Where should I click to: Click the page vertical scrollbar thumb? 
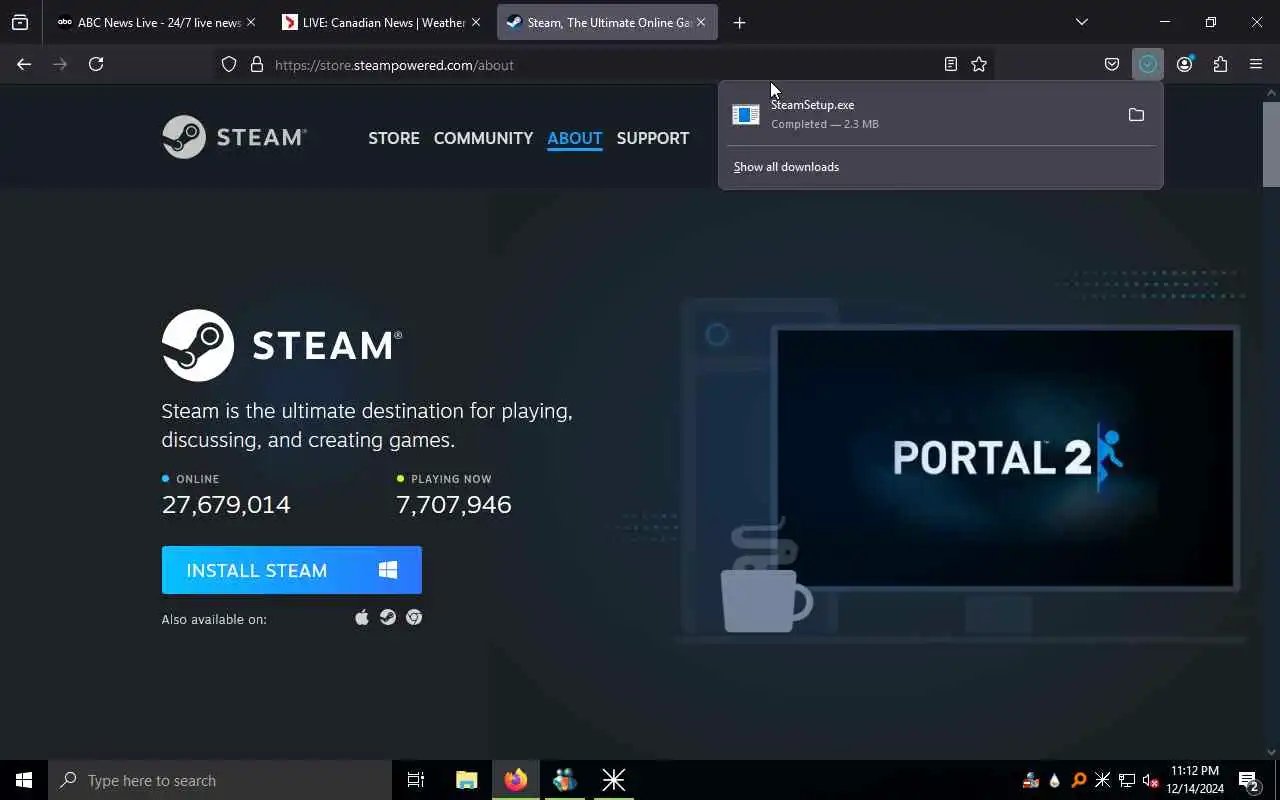(1271, 142)
